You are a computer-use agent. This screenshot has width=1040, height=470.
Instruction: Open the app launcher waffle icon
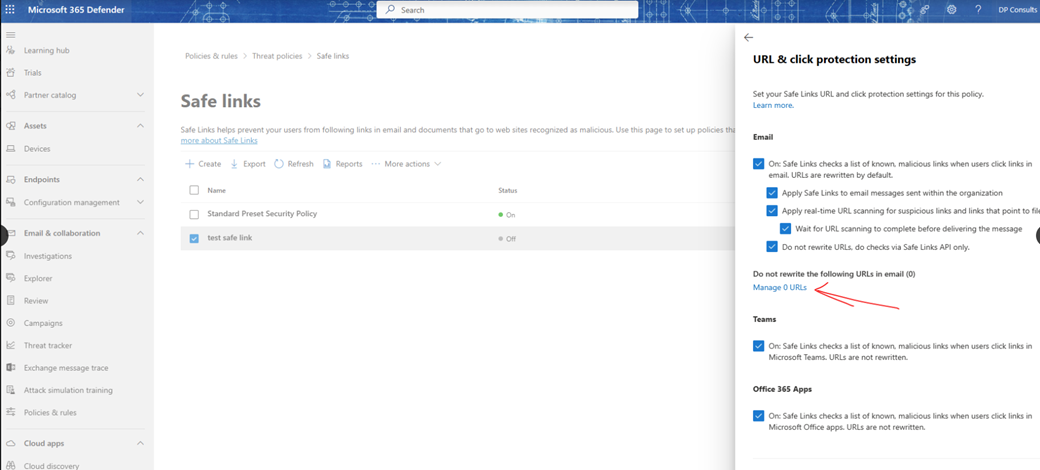coord(10,10)
